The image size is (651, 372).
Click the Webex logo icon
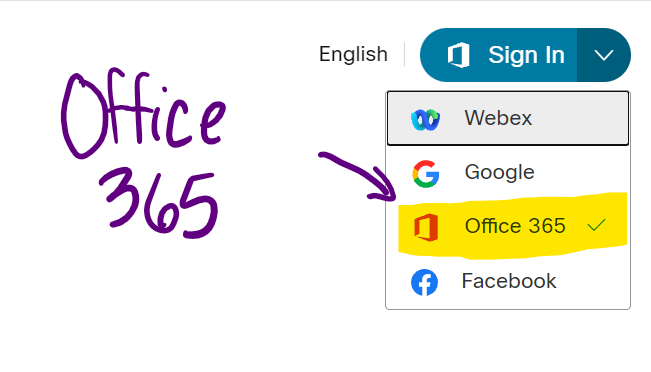pos(426,120)
